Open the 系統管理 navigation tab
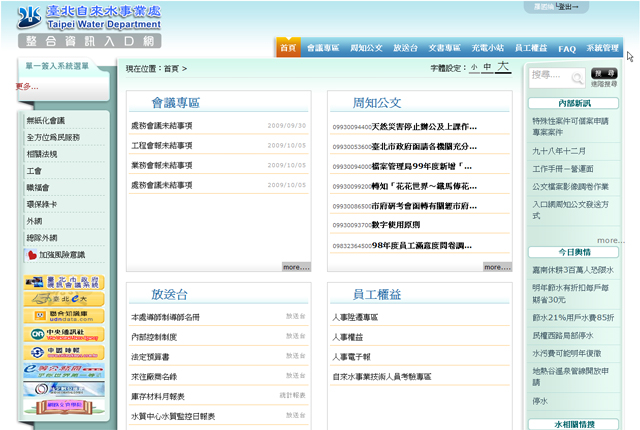The height and width of the screenshot is (430, 640). pos(602,48)
